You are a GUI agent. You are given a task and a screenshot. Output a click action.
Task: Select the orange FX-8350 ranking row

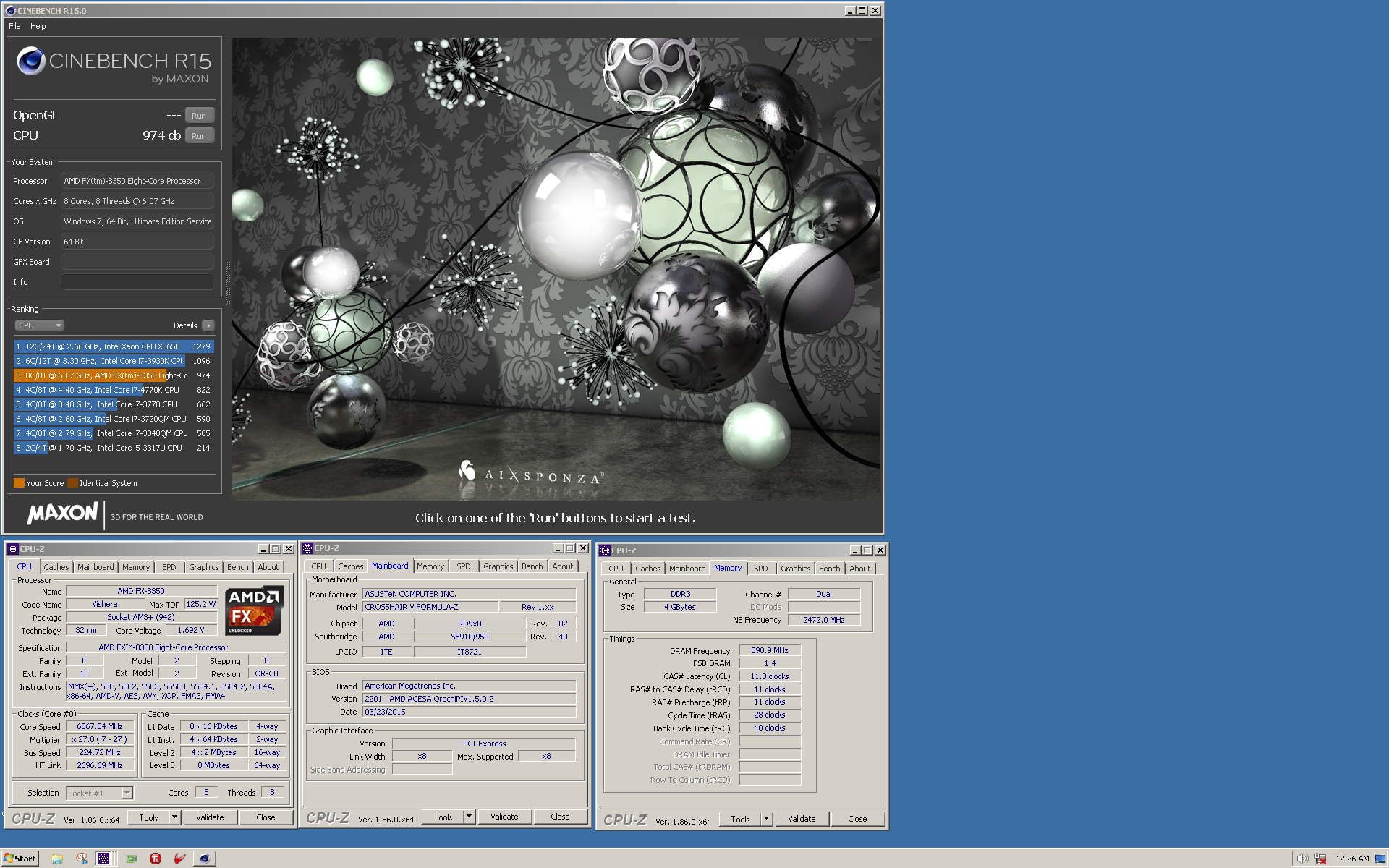tap(114, 375)
